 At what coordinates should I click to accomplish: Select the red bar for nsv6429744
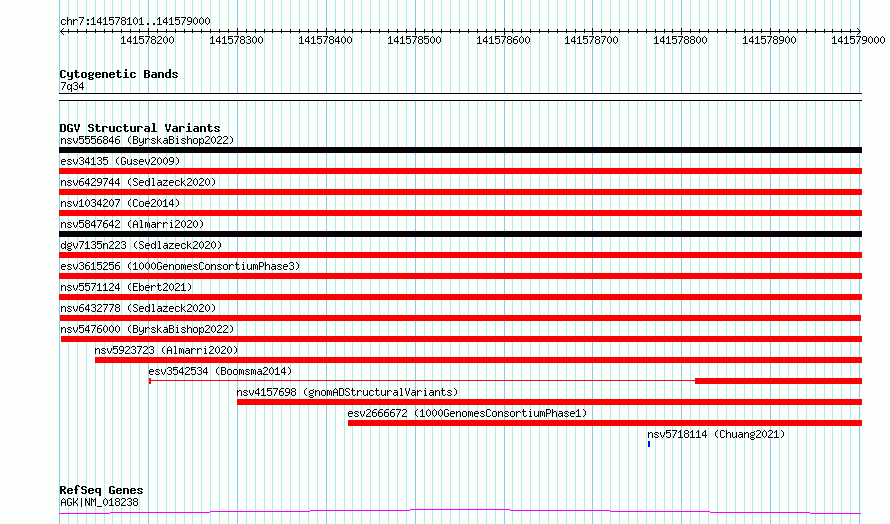point(460,192)
